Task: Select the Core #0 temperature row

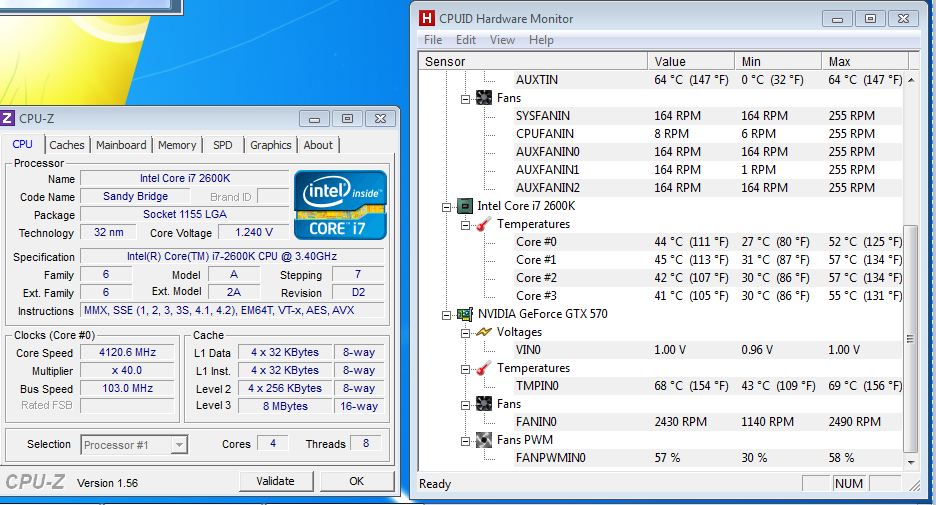Action: click(707, 242)
